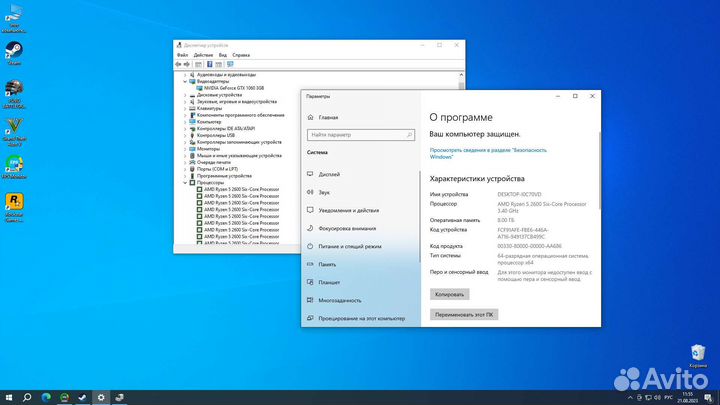Open taskbar Search magnifier
This screenshot has height=405, width=720.
pyautogui.click(x=27, y=397)
